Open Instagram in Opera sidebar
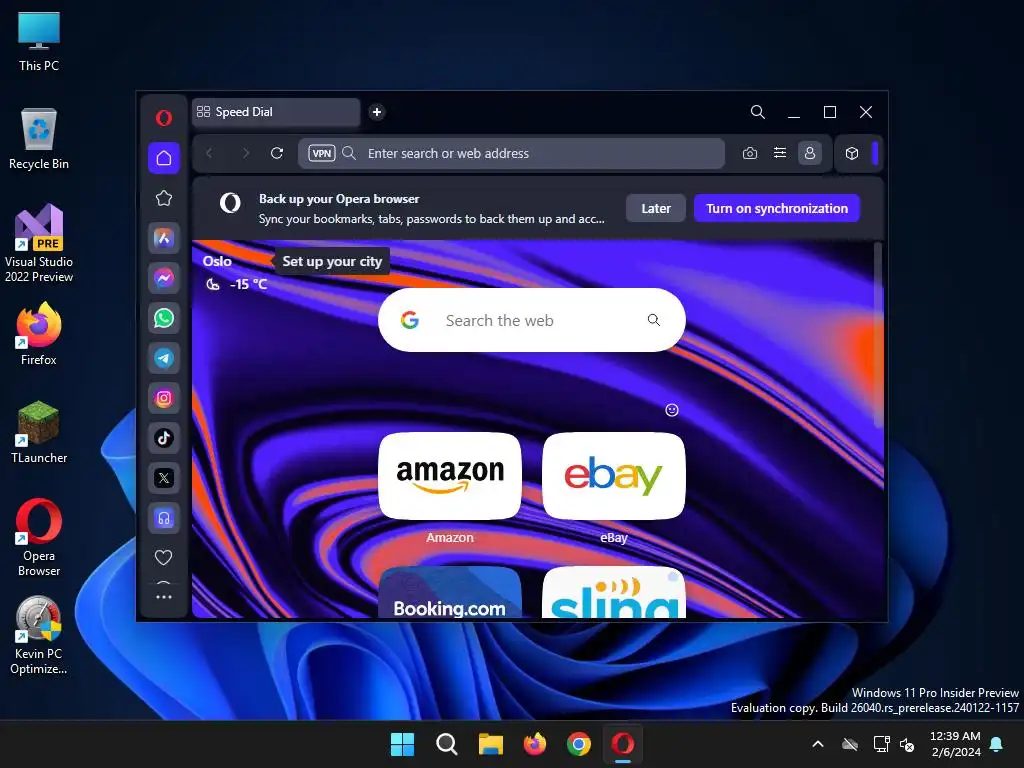Viewport: 1024px width, 768px height. coord(164,398)
